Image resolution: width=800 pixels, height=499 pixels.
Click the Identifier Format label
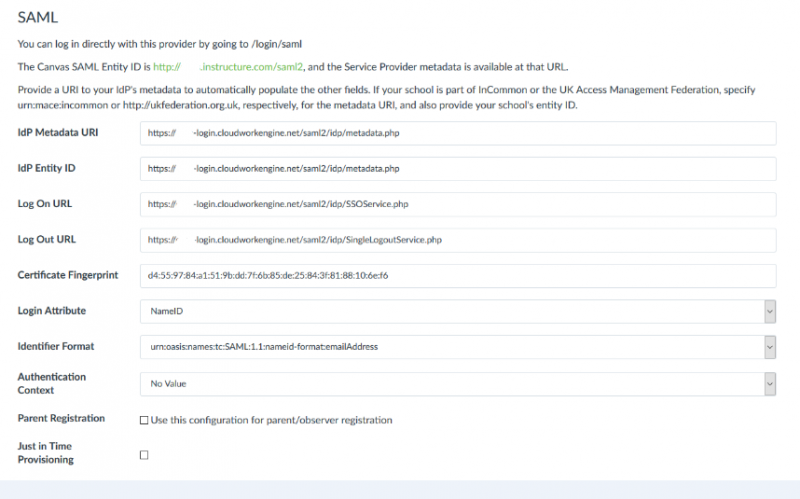click(x=56, y=347)
